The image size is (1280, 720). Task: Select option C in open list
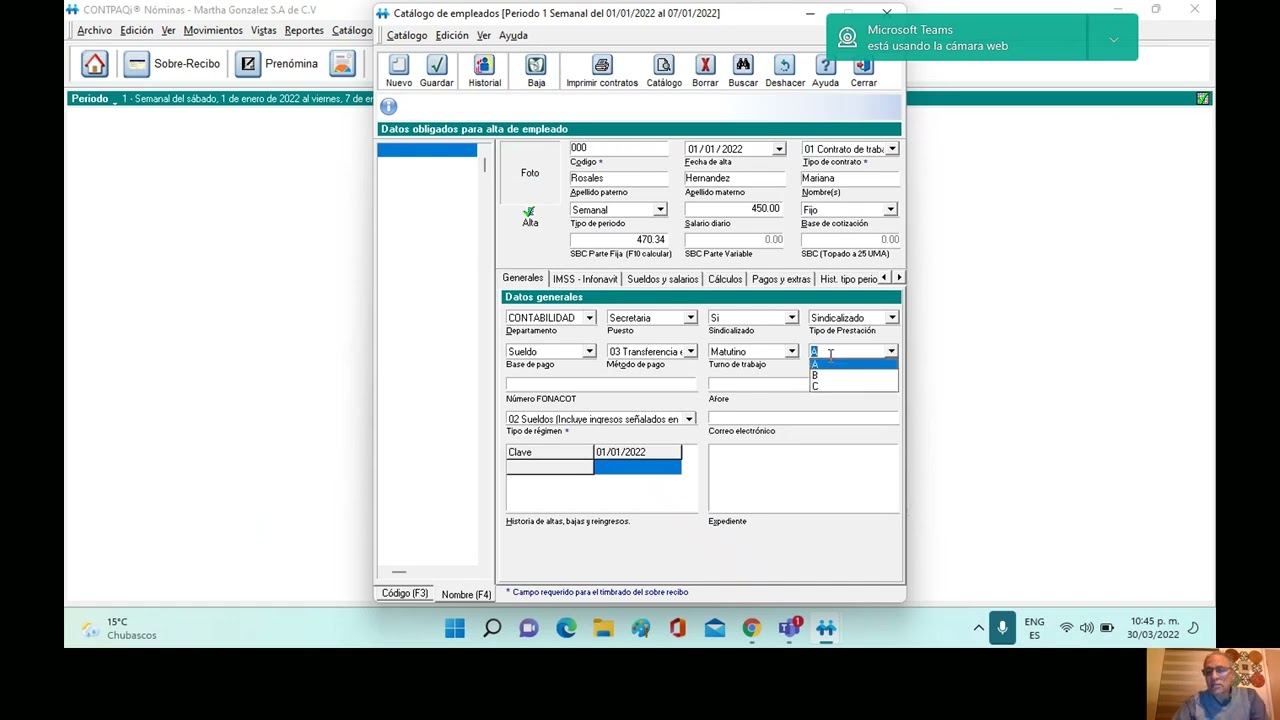(x=853, y=387)
